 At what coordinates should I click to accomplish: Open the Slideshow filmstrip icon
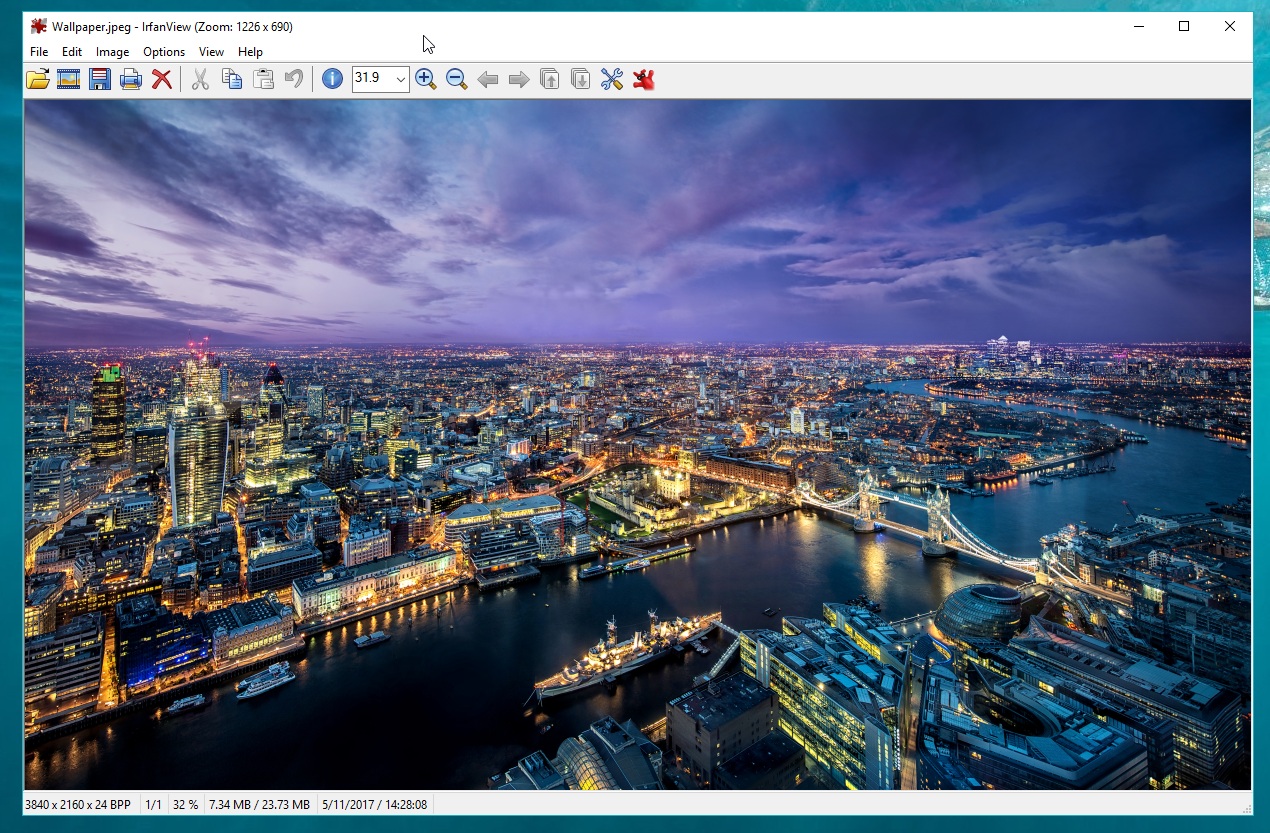point(68,79)
